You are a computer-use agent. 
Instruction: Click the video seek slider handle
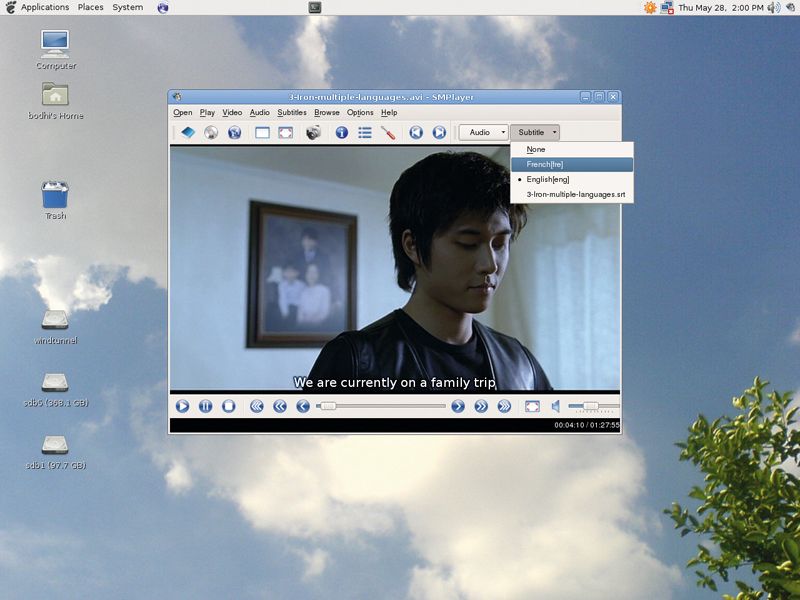[x=328, y=406]
